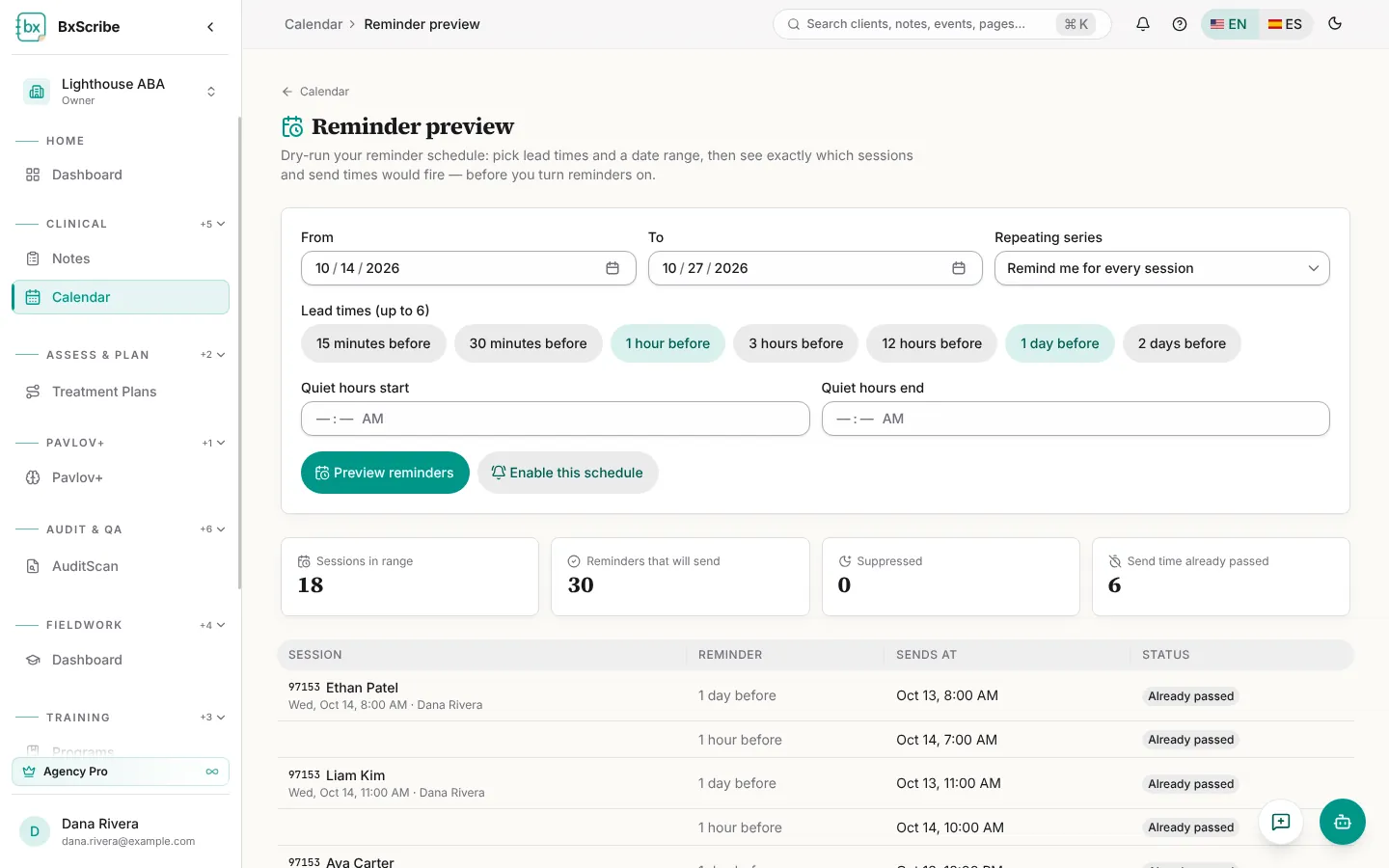This screenshot has width=1389, height=868.
Task: Open Dashboard under the Home section
Action: click(121, 175)
